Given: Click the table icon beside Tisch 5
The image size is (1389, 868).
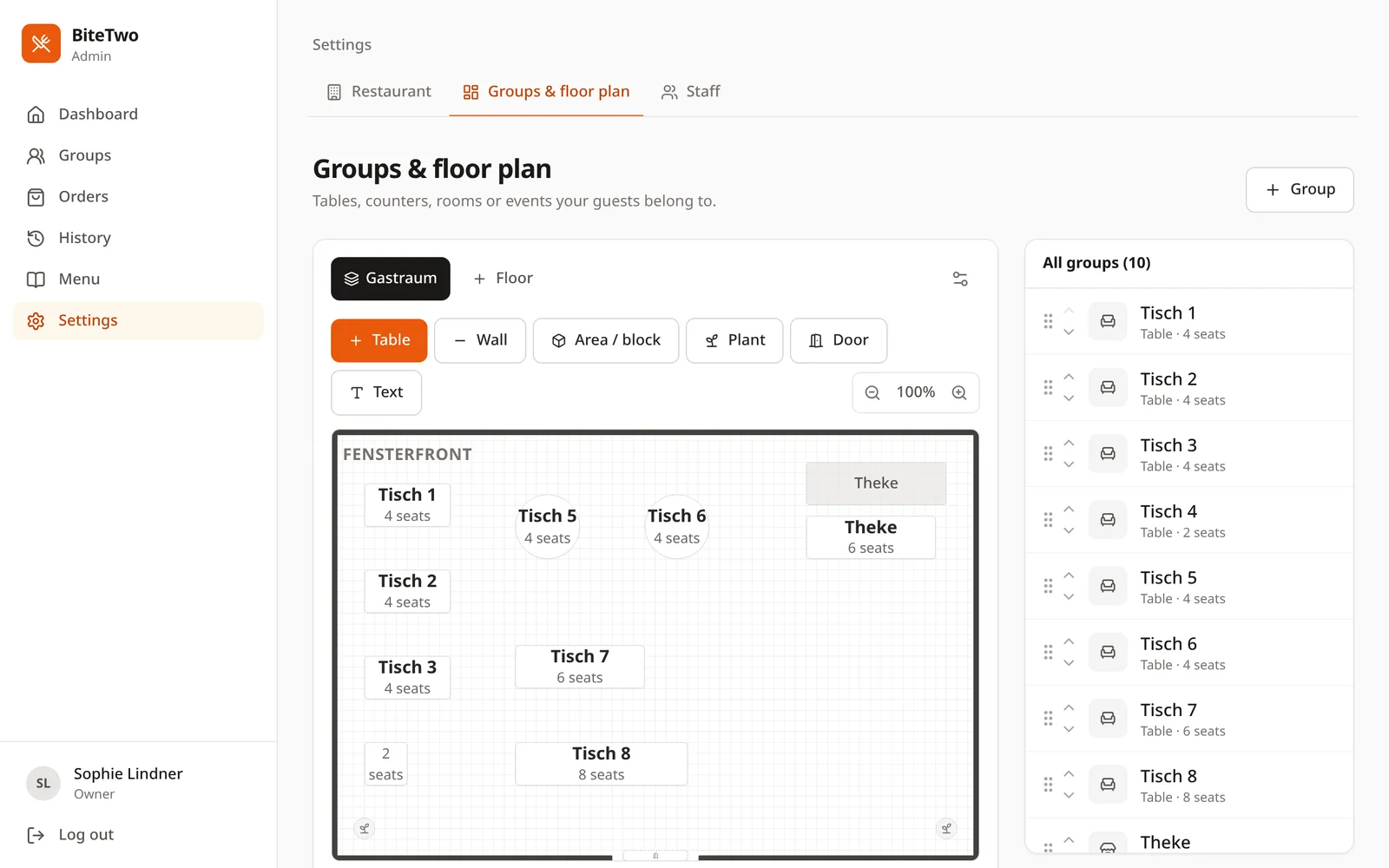Looking at the screenshot, I should (1108, 586).
